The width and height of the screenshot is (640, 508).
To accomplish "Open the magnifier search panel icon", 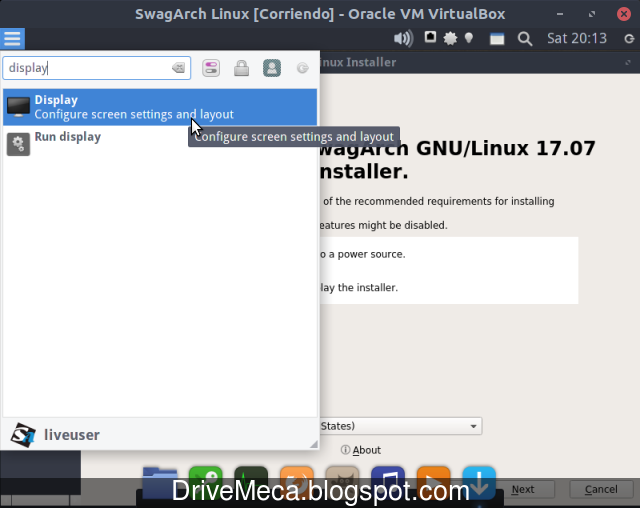I will point(525,39).
